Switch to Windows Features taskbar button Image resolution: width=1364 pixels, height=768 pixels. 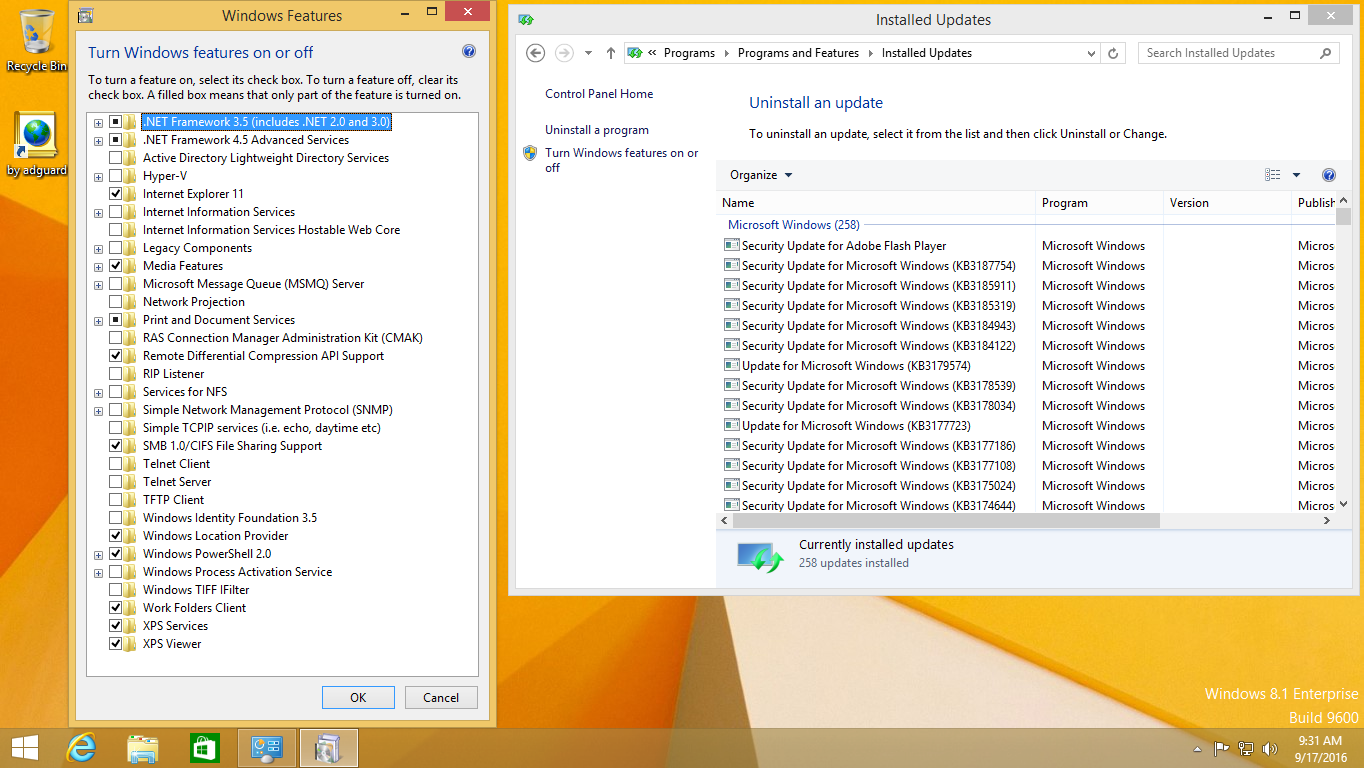pos(328,748)
